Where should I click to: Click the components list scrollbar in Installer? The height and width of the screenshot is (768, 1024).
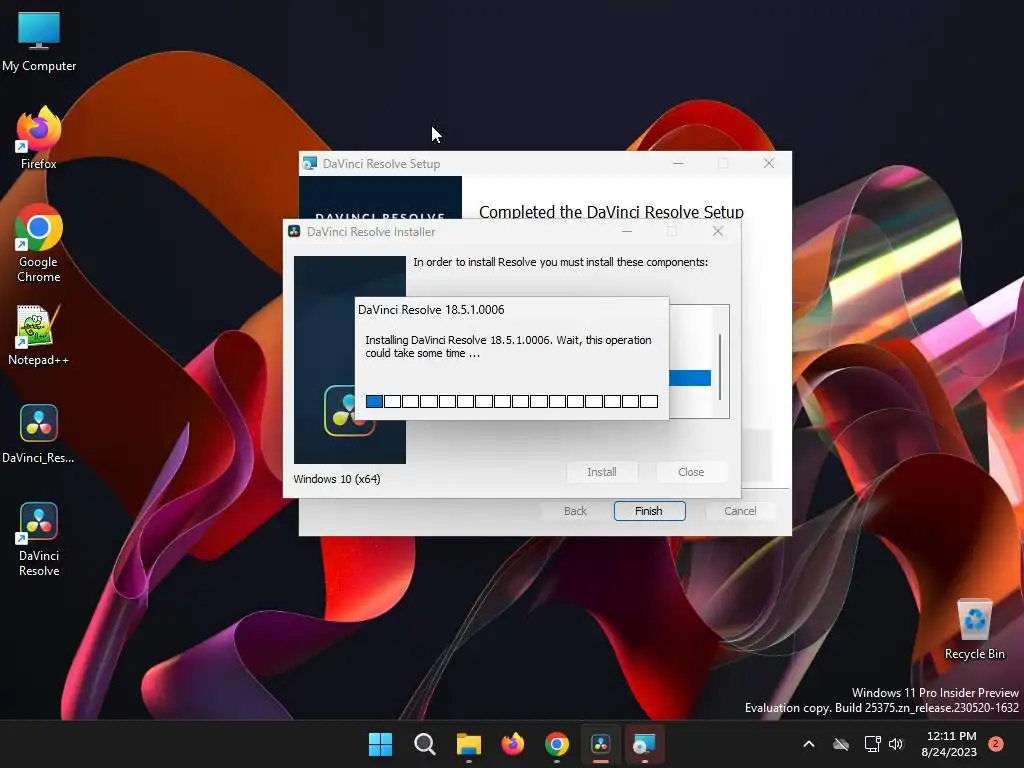[x=720, y=367]
